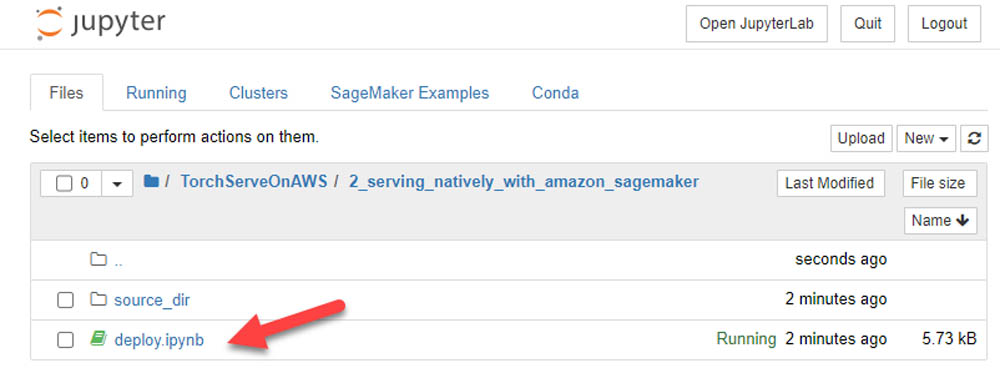Click the source_dir folder icon
This screenshot has height=368, width=1000.
(x=98, y=299)
